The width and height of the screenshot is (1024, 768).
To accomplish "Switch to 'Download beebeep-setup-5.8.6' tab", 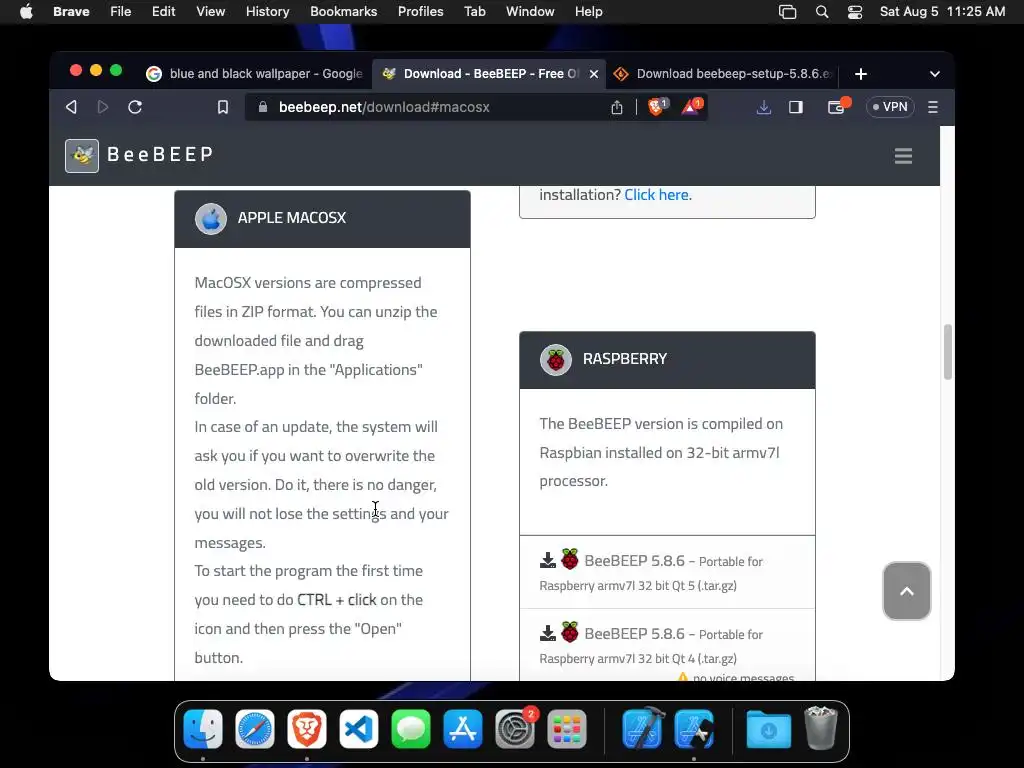I will (x=723, y=74).
